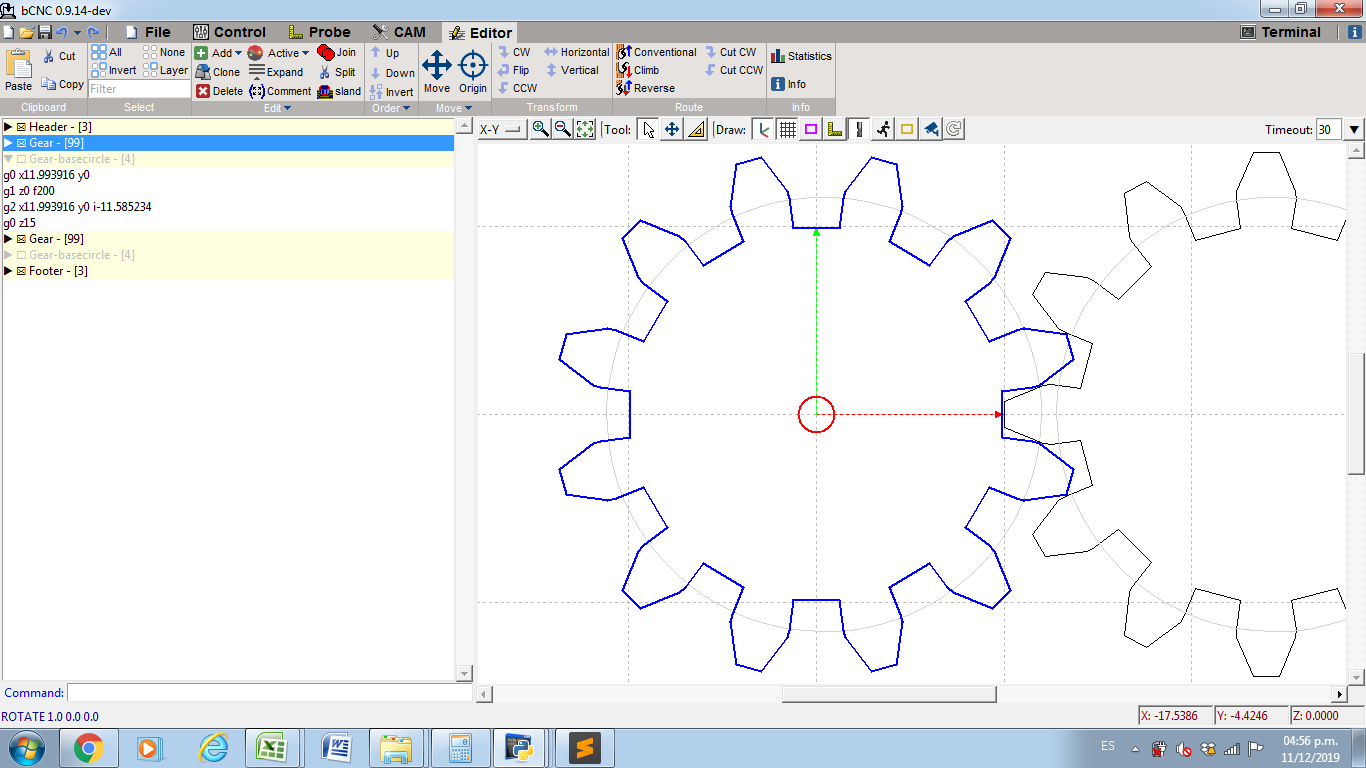Rotate selection CW
Image resolution: width=1366 pixels, height=768 pixels.
tap(514, 52)
